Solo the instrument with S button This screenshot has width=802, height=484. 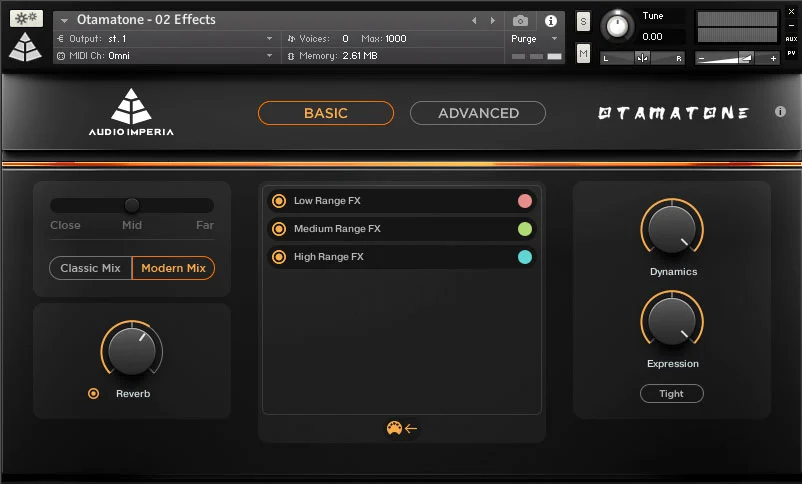coord(583,21)
